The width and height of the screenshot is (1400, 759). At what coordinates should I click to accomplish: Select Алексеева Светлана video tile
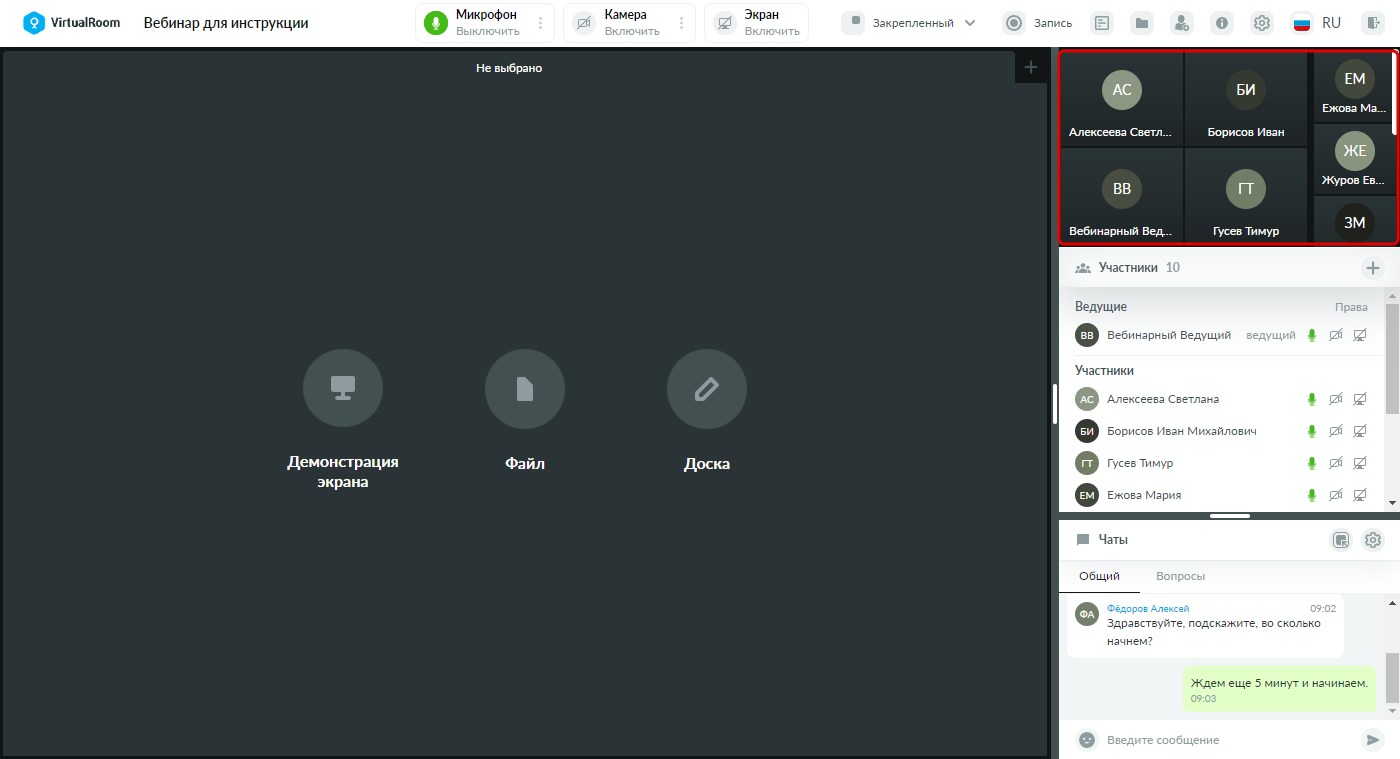click(1121, 99)
